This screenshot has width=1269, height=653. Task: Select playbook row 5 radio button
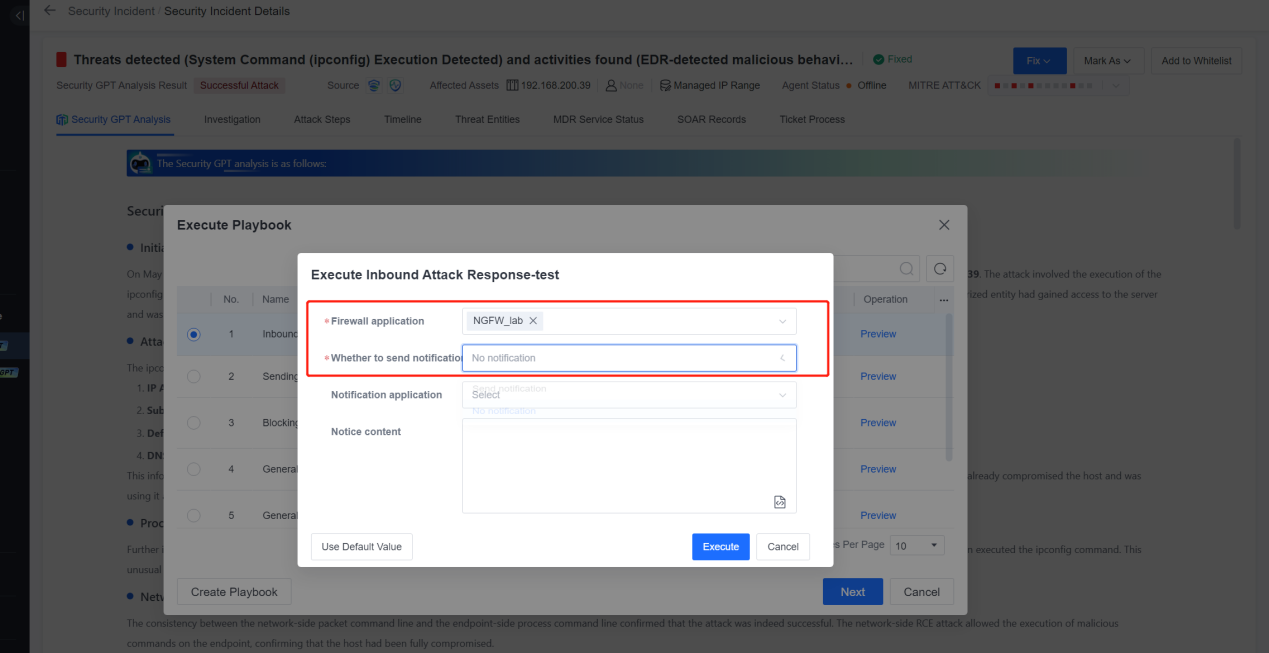coord(194,515)
